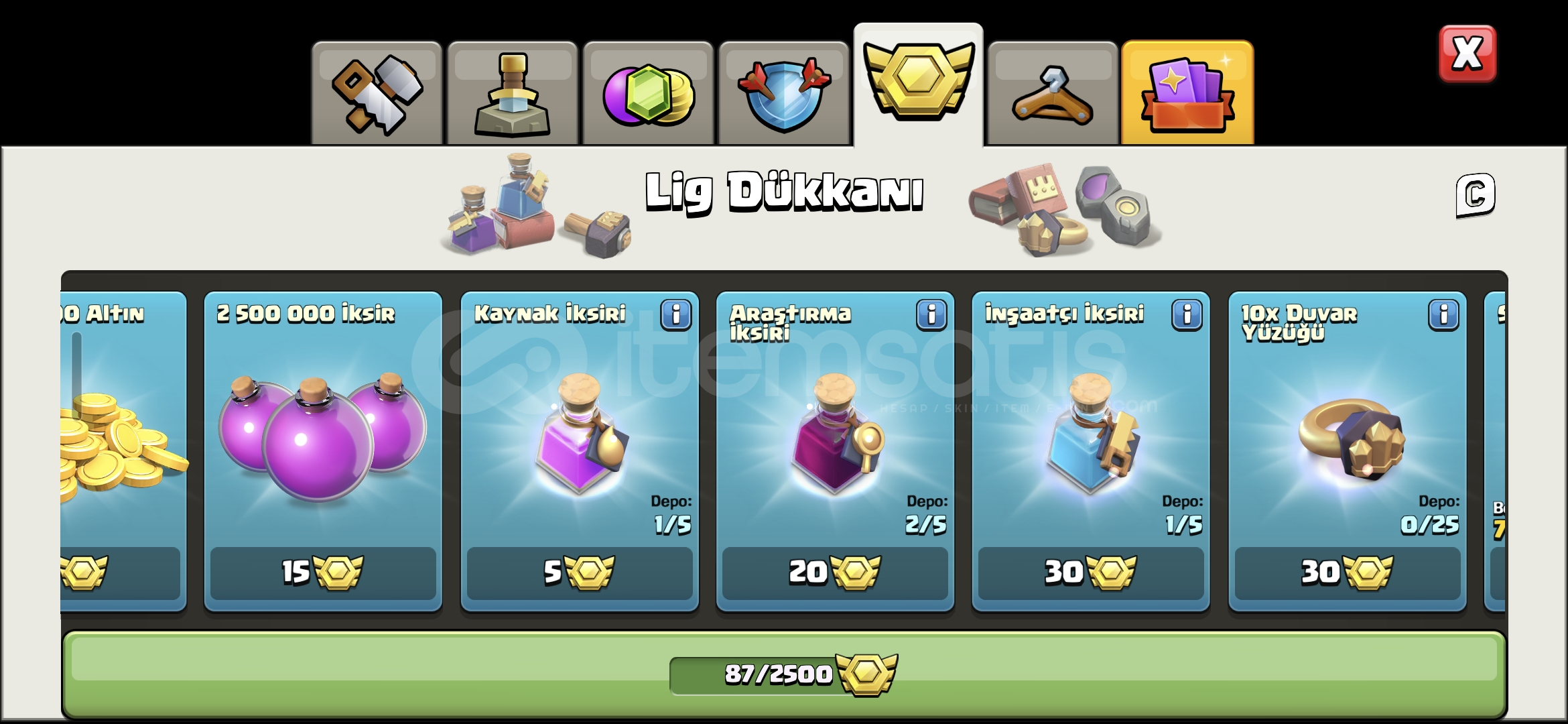The width and height of the screenshot is (1568, 724).
Task: Click the C icon beside Lig Dükkanı
Action: click(x=1475, y=195)
